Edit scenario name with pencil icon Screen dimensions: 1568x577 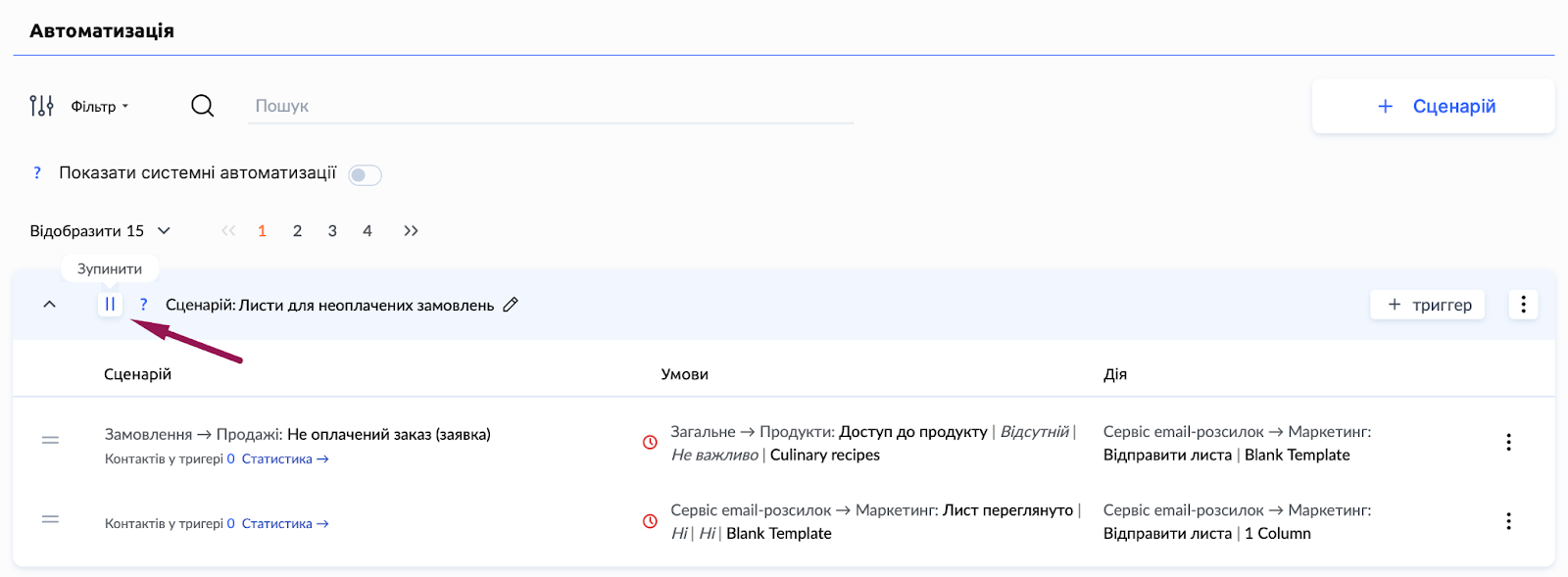click(x=511, y=305)
